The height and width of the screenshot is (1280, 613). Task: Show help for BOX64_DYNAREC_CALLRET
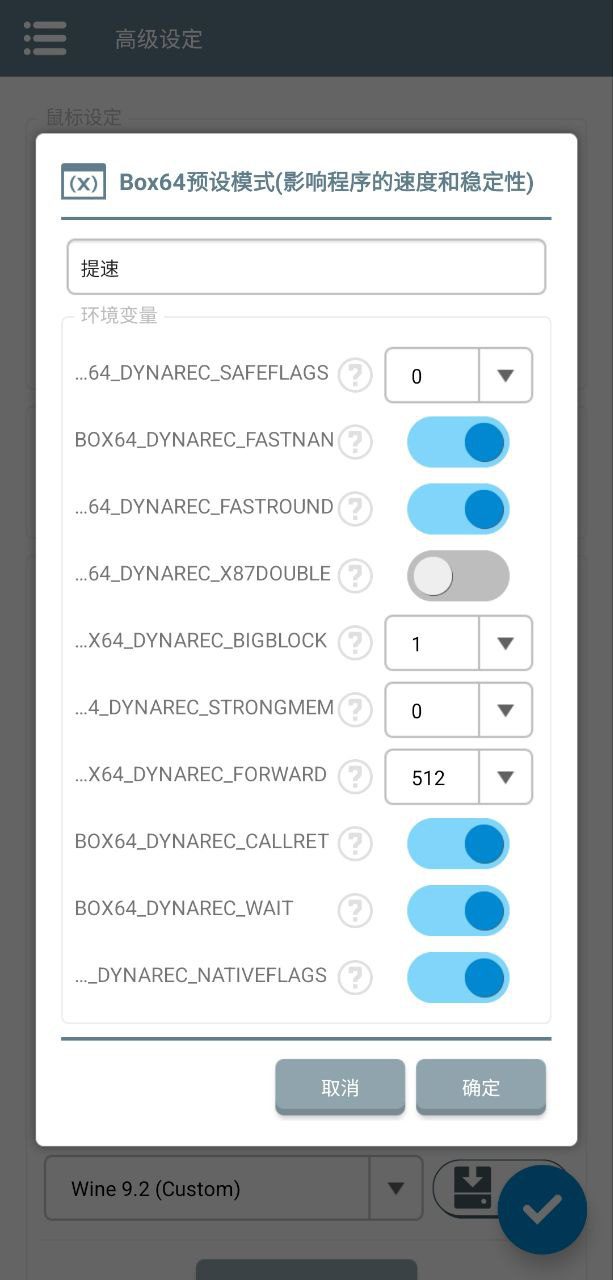pyautogui.click(x=355, y=844)
